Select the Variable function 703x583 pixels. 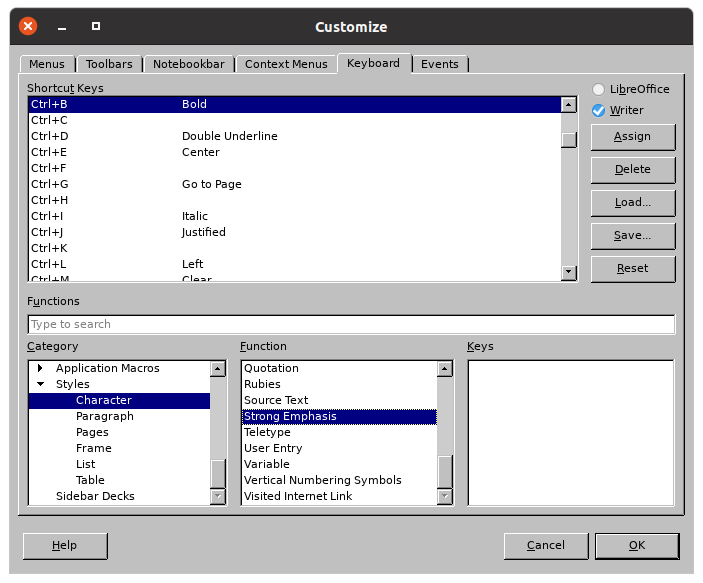click(x=339, y=465)
